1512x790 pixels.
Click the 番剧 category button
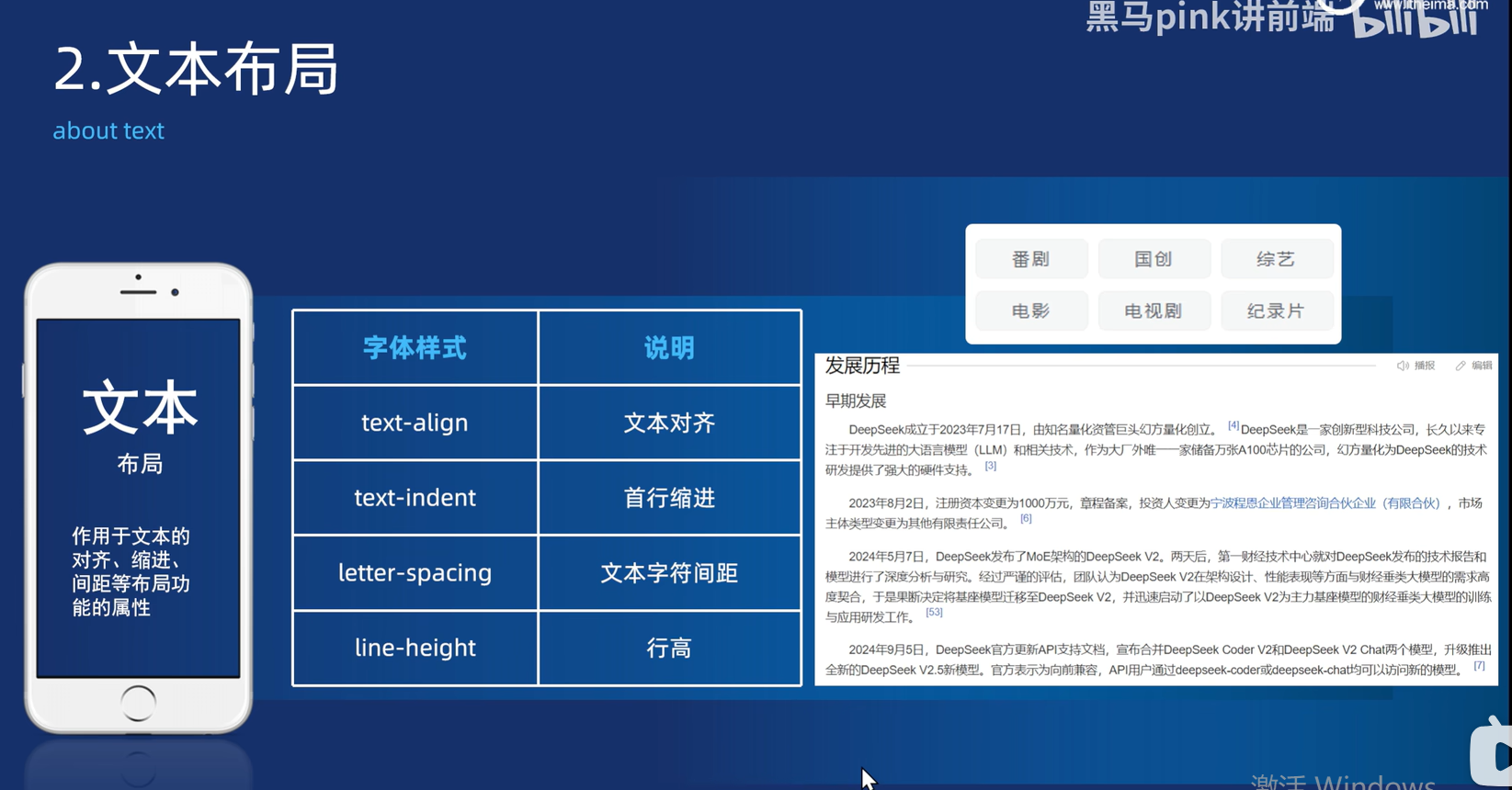tap(1031, 259)
